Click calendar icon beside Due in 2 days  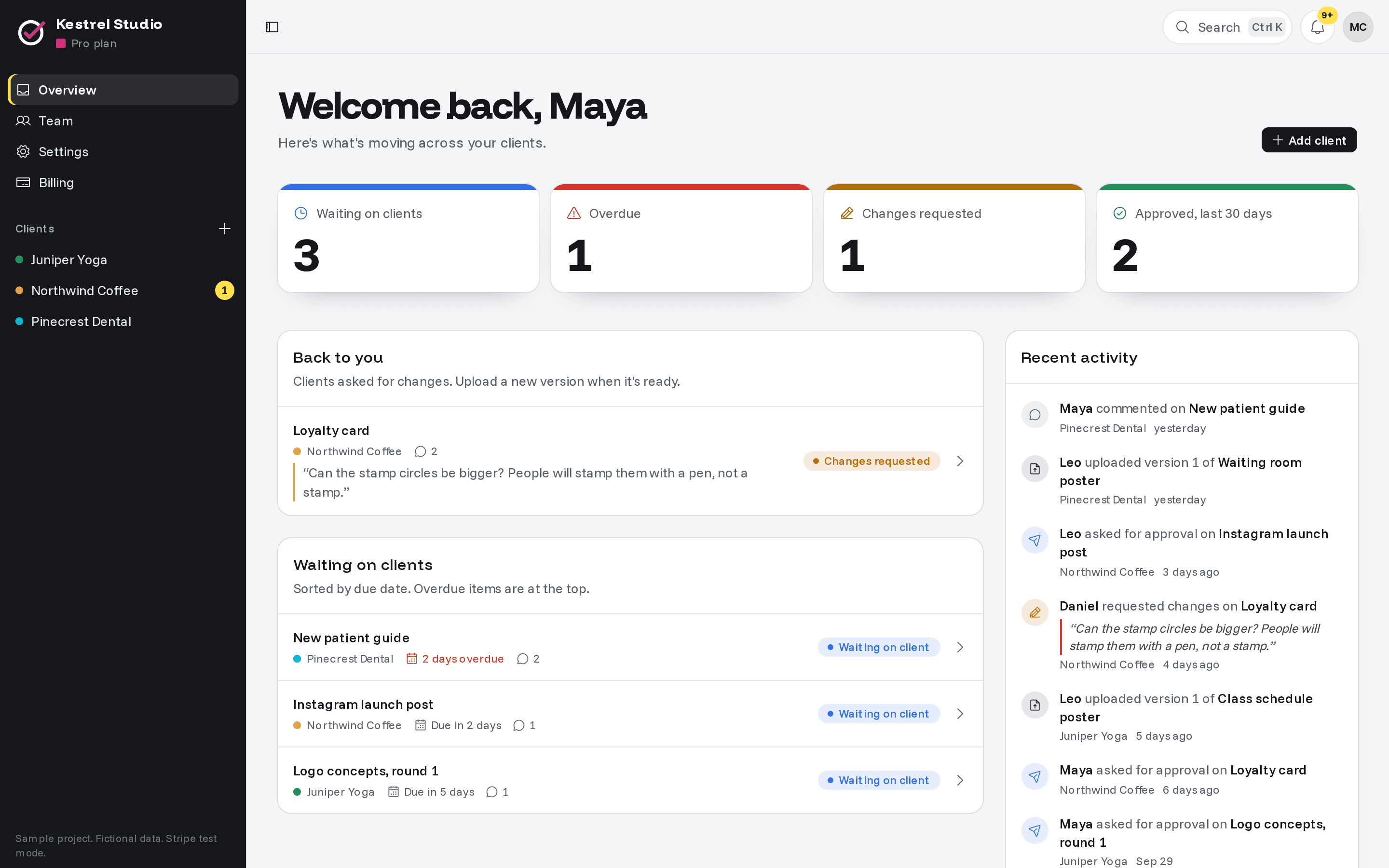420,725
